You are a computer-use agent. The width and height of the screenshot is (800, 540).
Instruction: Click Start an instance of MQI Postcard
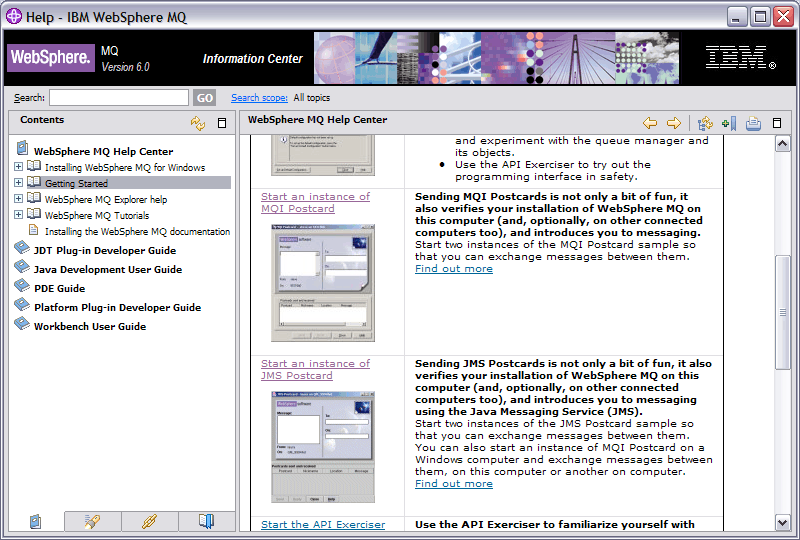[315, 203]
